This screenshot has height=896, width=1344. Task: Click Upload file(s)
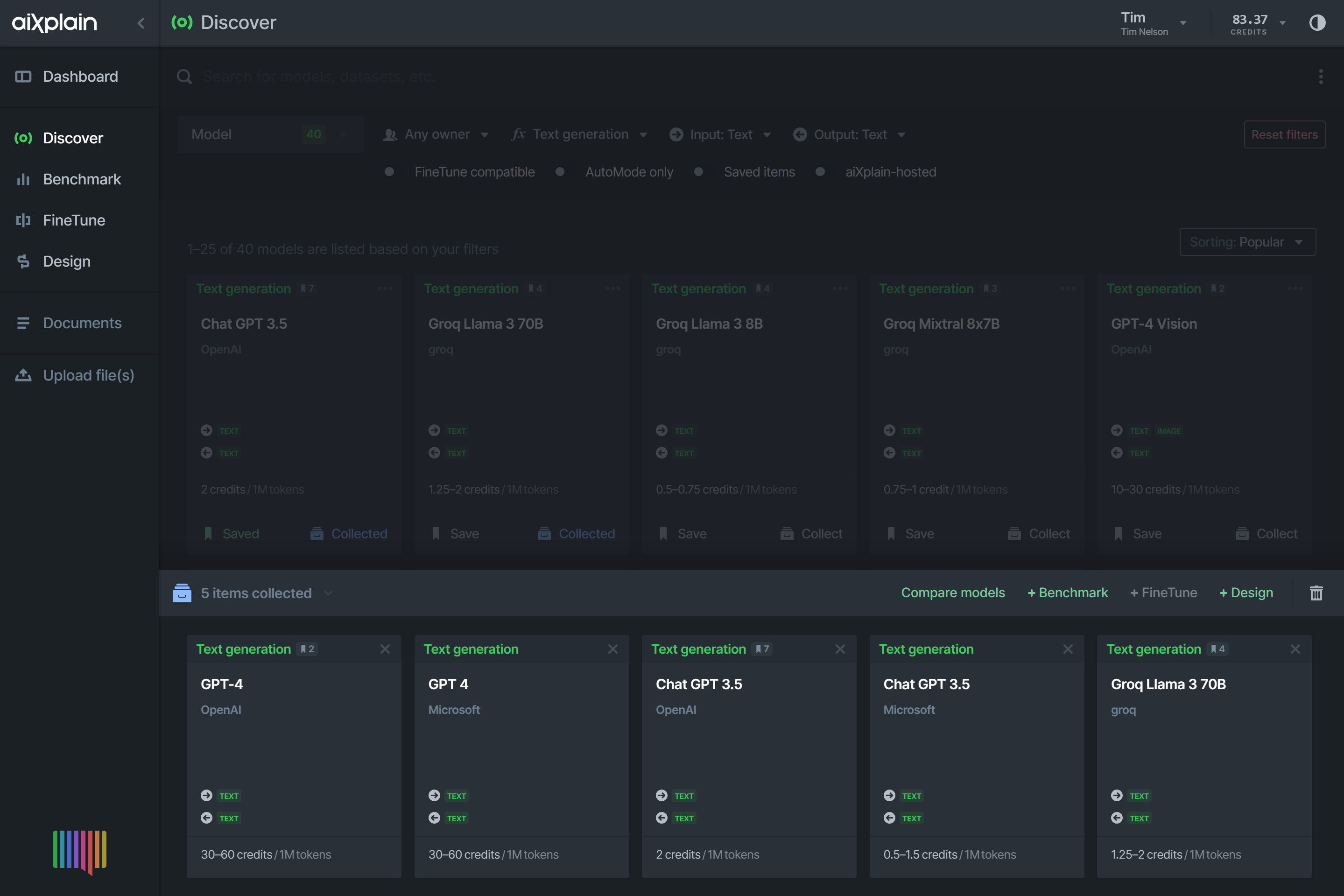[79, 375]
